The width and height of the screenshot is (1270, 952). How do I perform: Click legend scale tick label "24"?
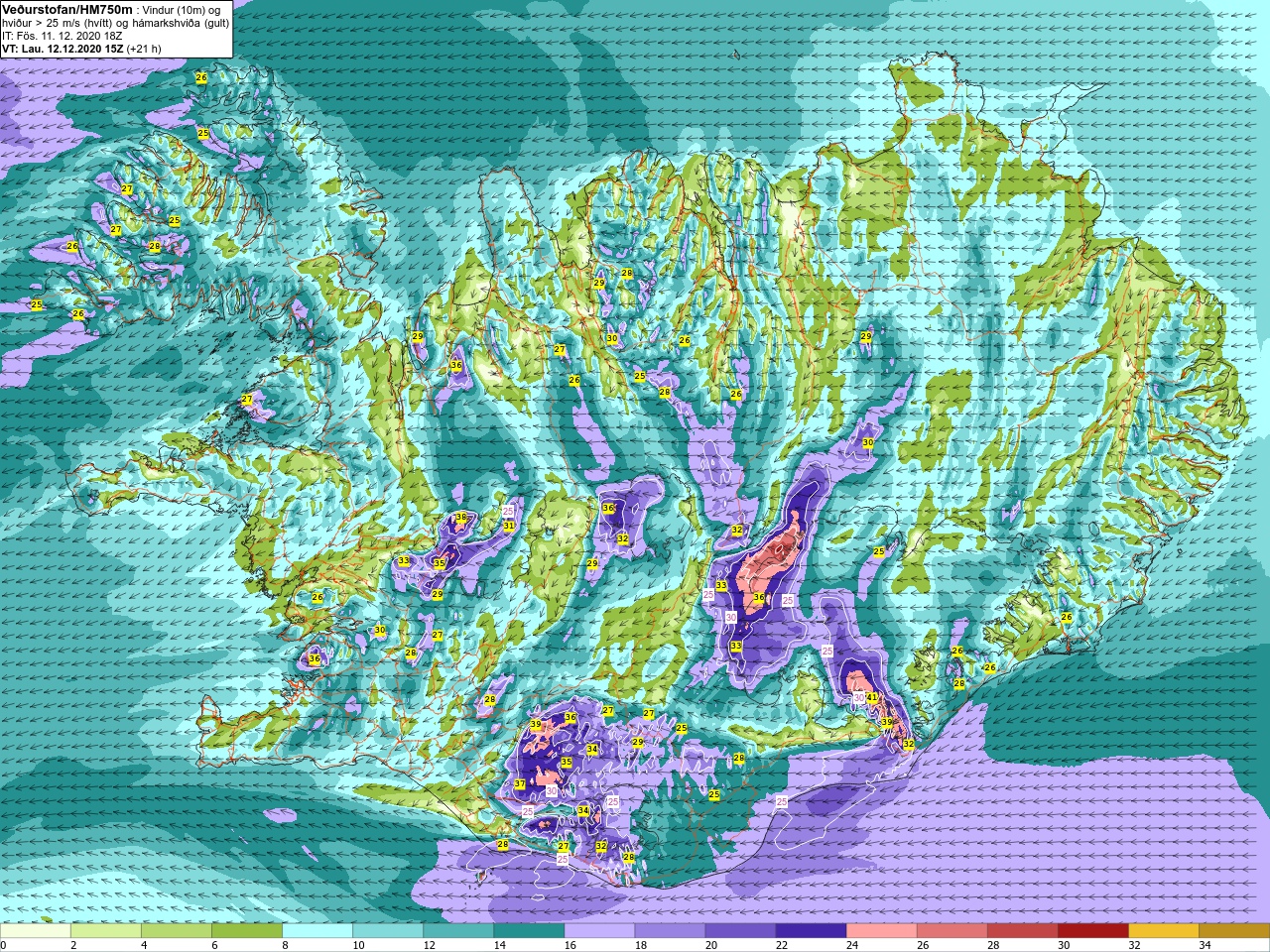pyautogui.click(x=851, y=945)
